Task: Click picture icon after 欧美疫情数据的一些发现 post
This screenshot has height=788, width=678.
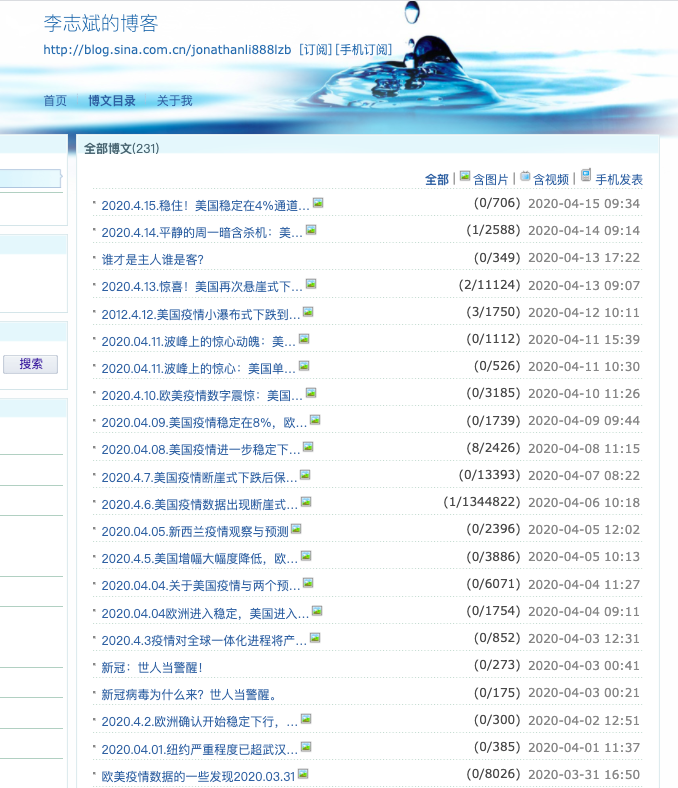Action: [303, 774]
